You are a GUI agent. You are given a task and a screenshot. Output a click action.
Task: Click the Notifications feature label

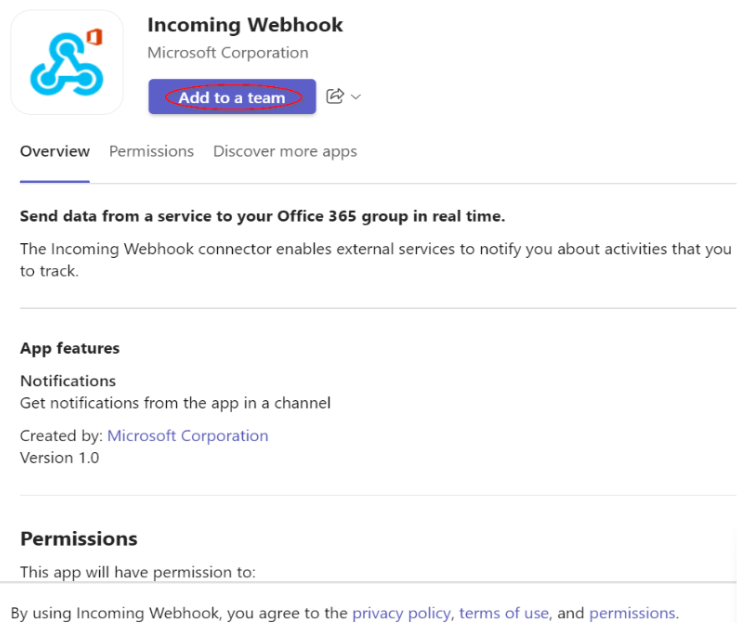[x=68, y=380]
